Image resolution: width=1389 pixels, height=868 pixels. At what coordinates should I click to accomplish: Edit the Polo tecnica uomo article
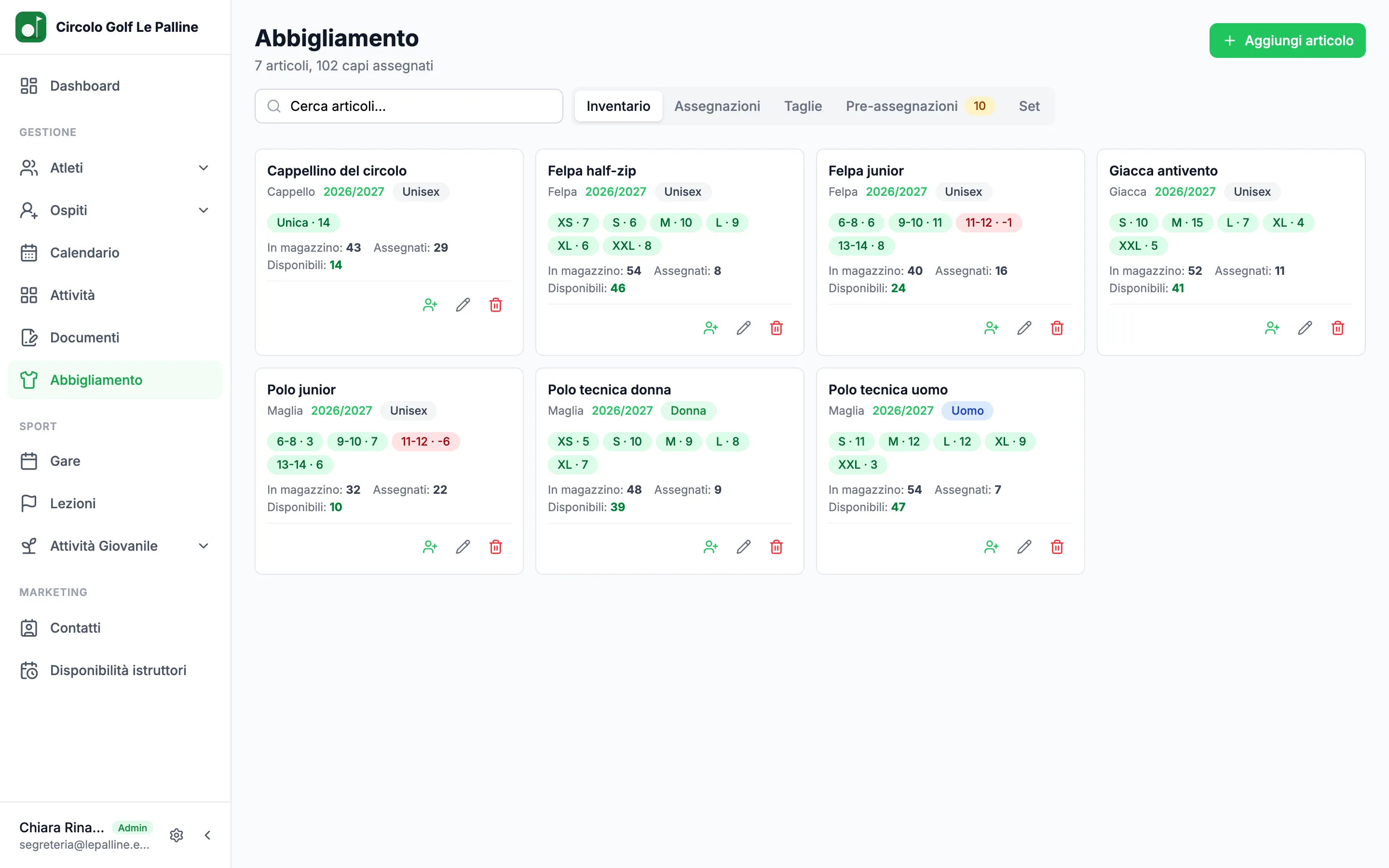click(x=1024, y=547)
